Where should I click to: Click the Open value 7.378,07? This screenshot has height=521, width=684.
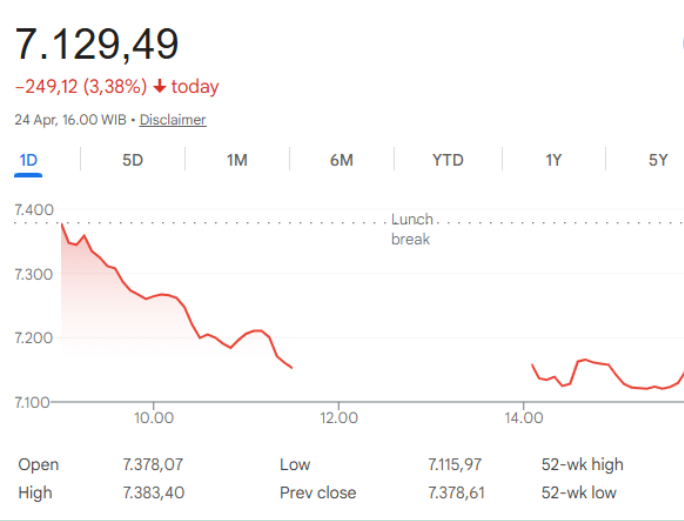(x=152, y=464)
